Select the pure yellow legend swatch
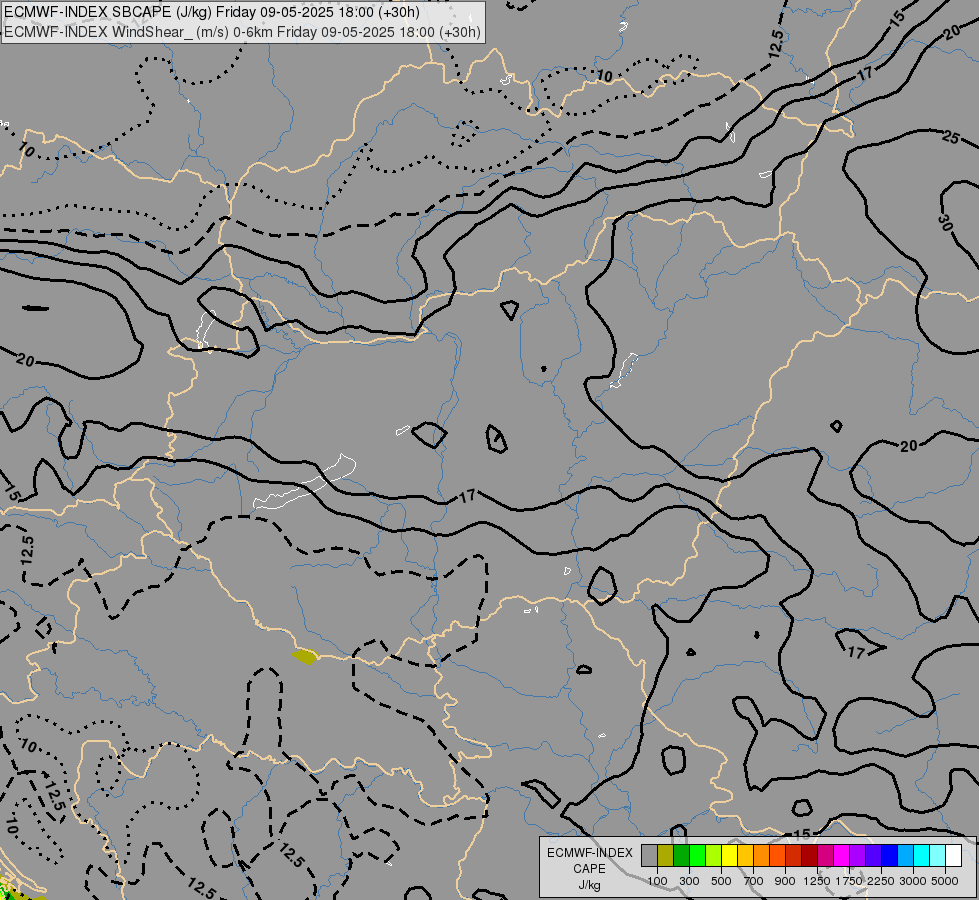Image resolution: width=979 pixels, height=900 pixels. [729, 856]
